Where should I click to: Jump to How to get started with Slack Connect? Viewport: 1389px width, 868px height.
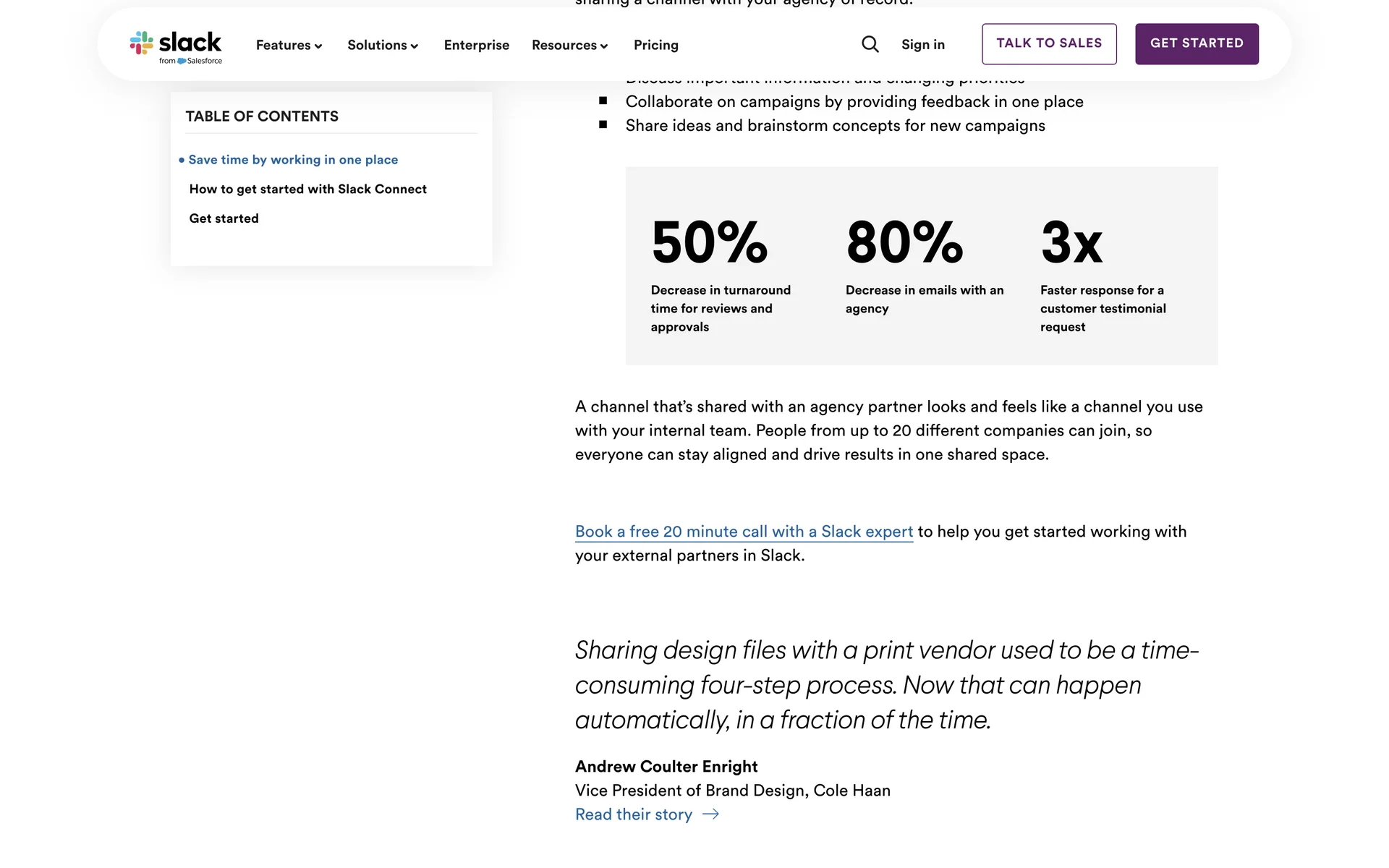pyautogui.click(x=307, y=189)
